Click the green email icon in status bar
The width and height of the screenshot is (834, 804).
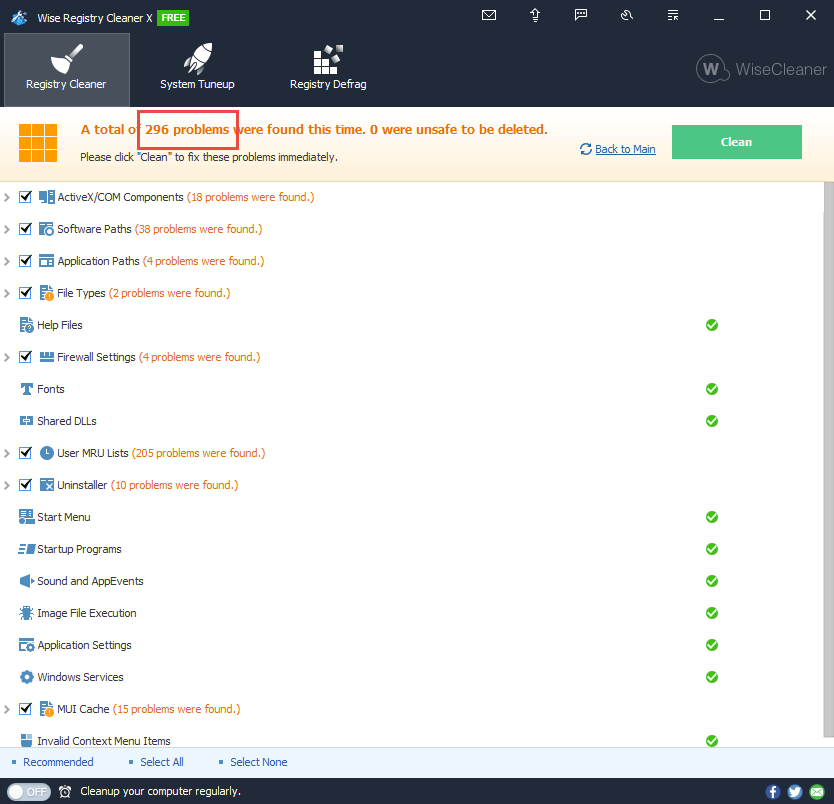[x=817, y=792]
